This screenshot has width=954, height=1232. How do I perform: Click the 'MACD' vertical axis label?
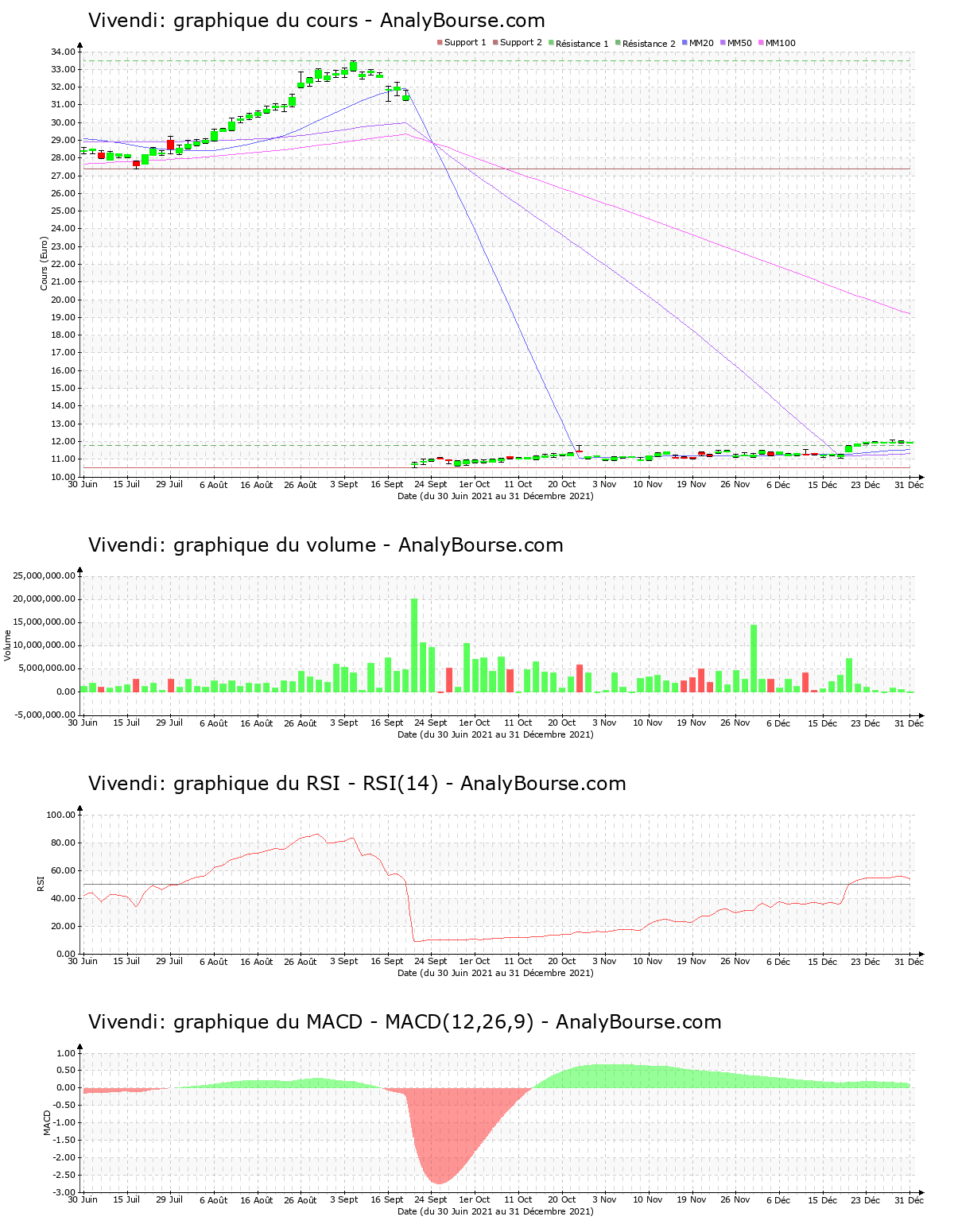pos(47,1122)
